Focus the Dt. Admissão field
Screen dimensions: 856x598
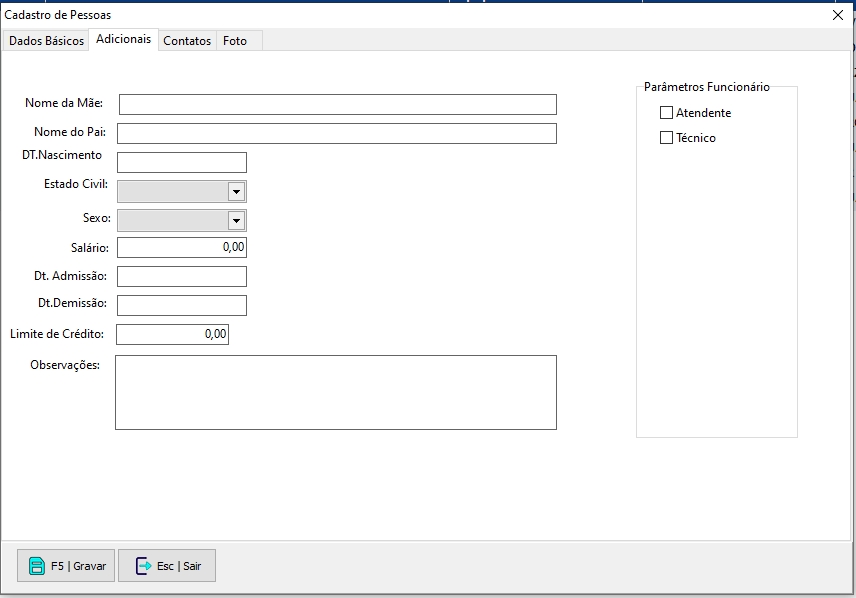pos(181,276)
